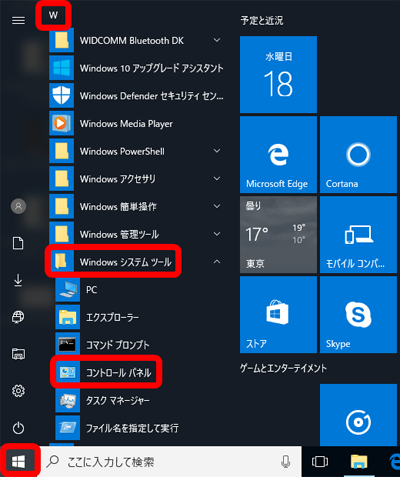
Task: Expand Windows 簡単操作 chevron
Action: tap(217, 206)
